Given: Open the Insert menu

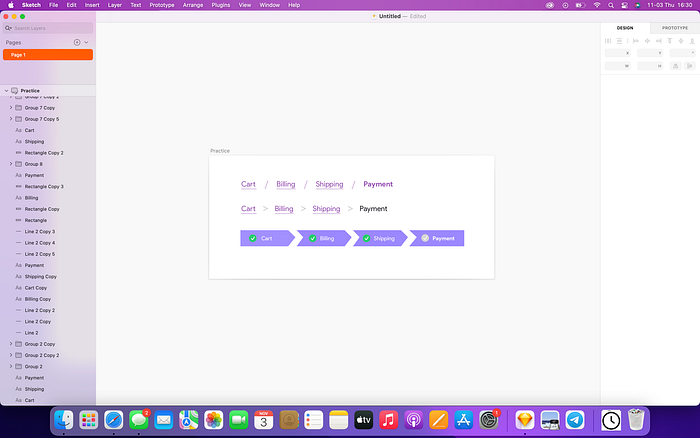Looking at the screenshot, I should (x=92, y=5).
